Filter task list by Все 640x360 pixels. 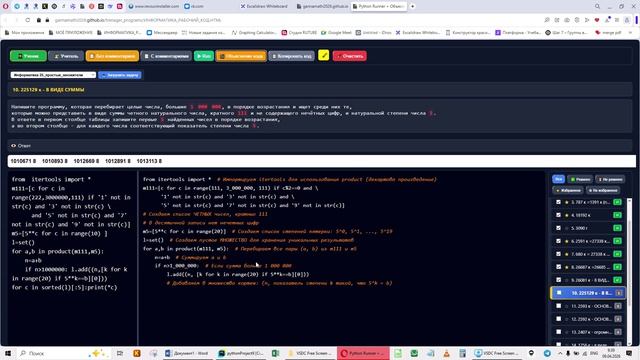pos(558,179)
